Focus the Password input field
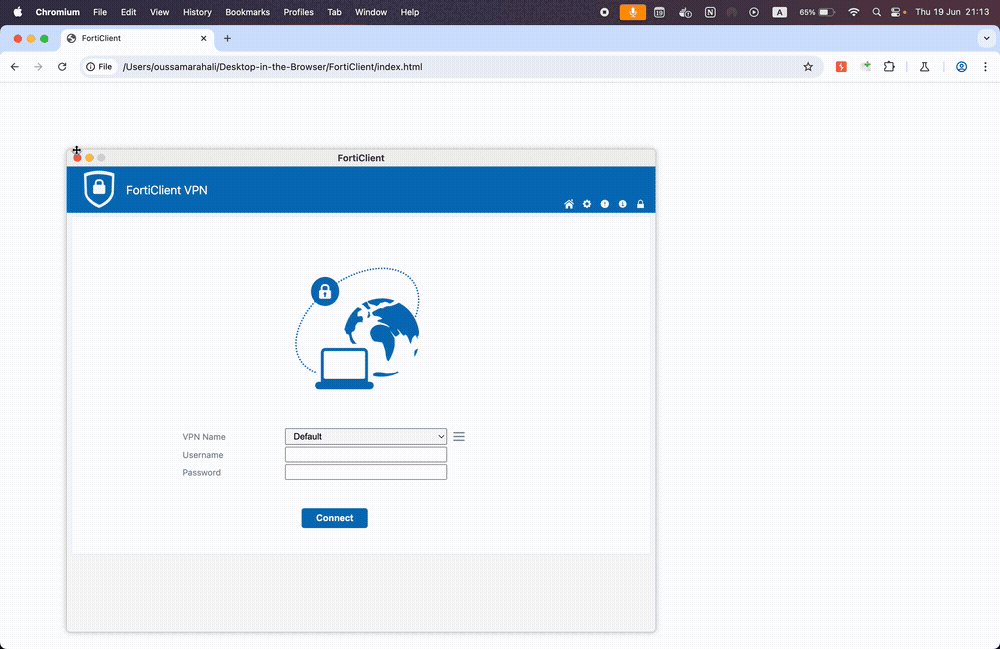 [x=365, y=472]
